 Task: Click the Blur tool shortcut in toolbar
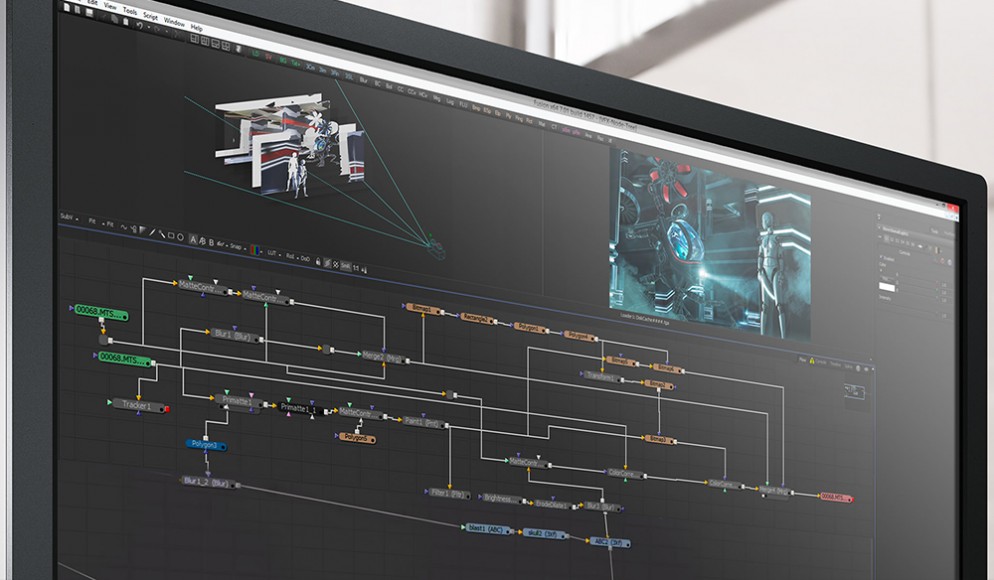(x=363, y=80)
